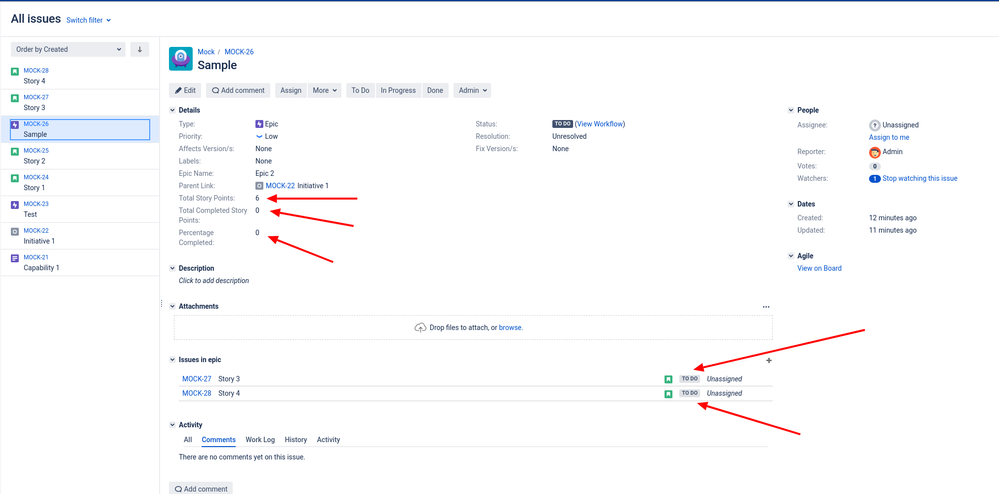999x494 pixels.
Task: Click the upload cloud icon in Attachments
Action: [x=420, y=328]
